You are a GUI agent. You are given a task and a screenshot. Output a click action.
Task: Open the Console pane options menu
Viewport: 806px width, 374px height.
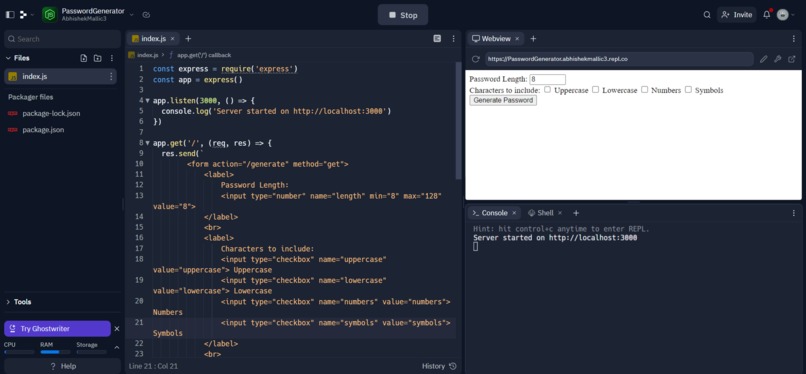pos(794,213)
